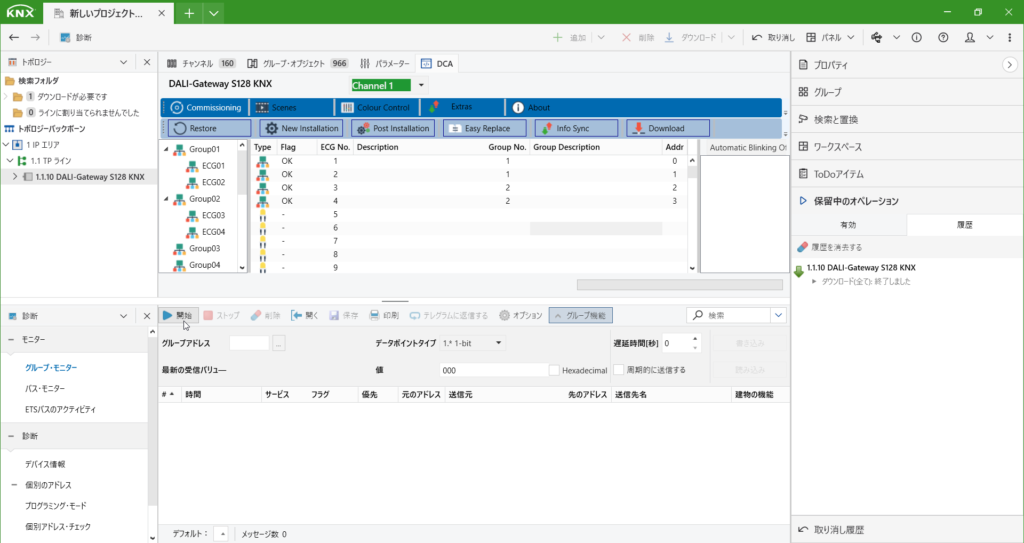Switch to the パラメーター tab
This screenshot has width=1024, height=543.
385,64
